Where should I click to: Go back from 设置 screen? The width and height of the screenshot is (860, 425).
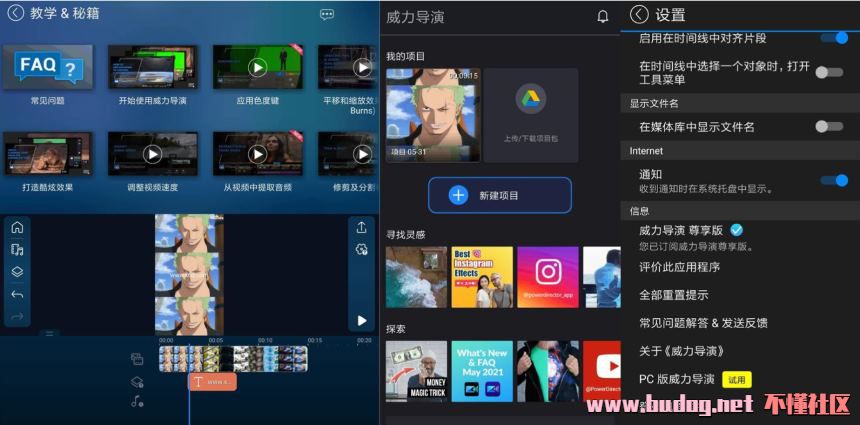pyautogui.click(x=639, y=15)
